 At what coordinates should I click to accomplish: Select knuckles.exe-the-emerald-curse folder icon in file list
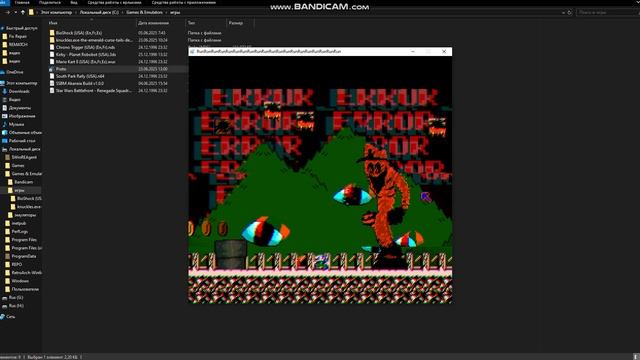(52, 40)
